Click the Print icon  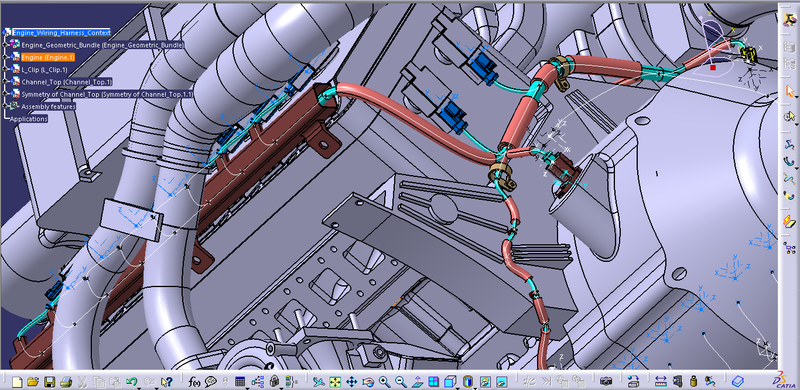[66, 381]
